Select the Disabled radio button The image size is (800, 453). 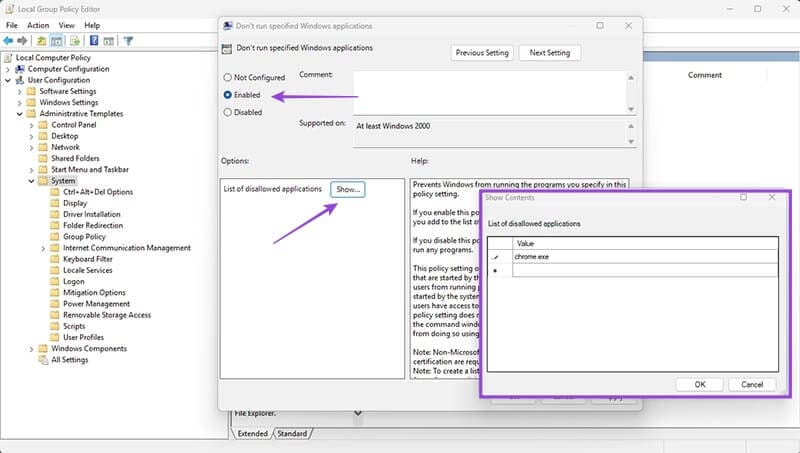click(228, 112)
